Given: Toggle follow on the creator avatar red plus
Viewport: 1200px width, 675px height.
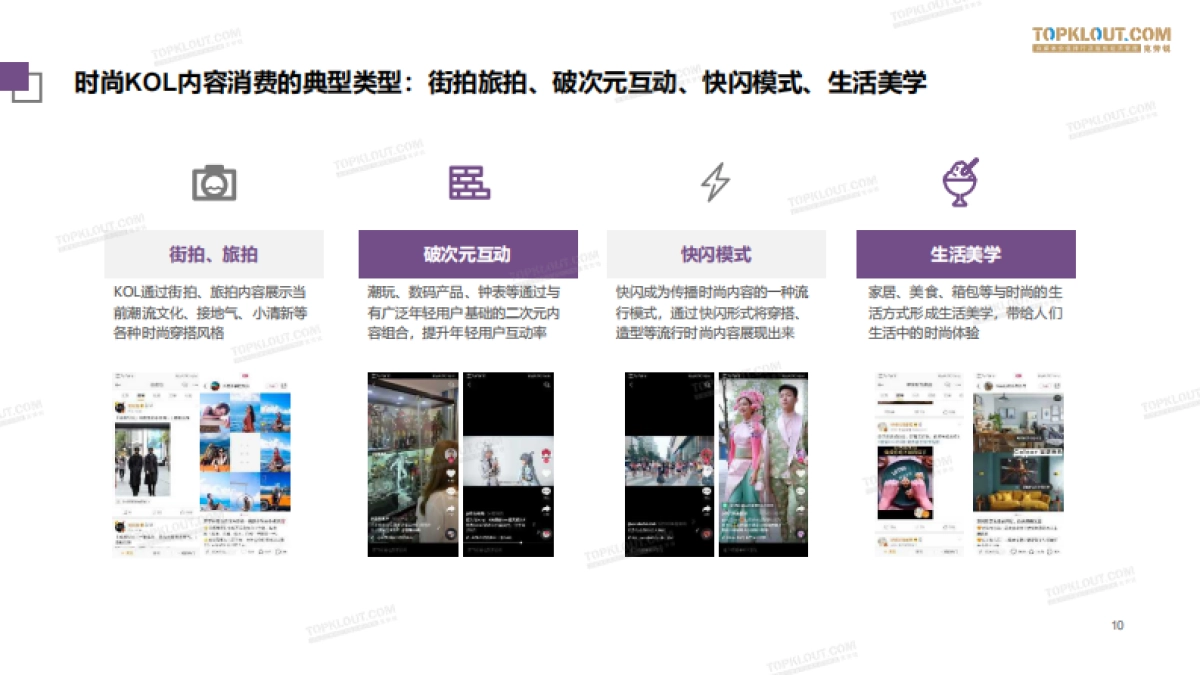Looking at the screenshot, I should coord(451,460).
